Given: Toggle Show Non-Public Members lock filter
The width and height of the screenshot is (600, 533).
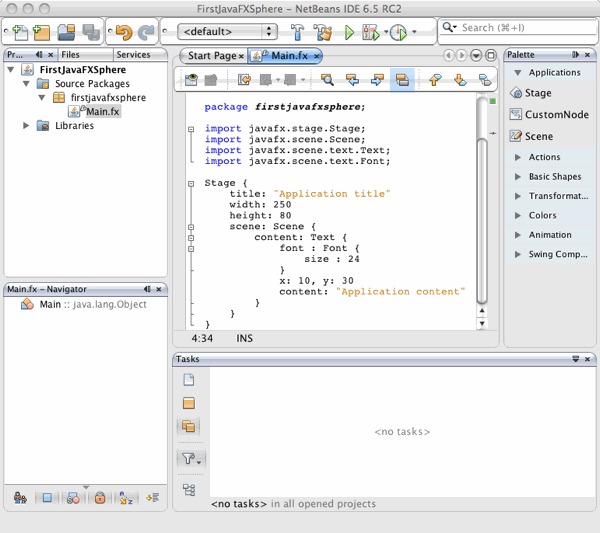Looking at the screenshot, I should [100, 498].
